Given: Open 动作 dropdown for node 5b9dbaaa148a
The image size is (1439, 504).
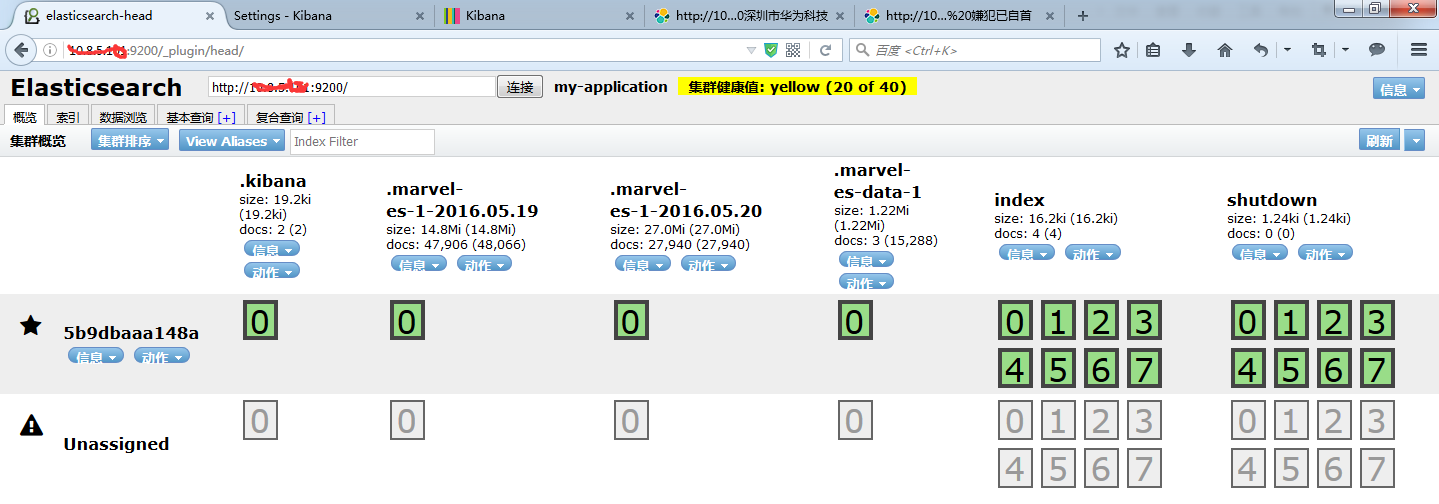Looking at the screenshot, I should point(161,356).
